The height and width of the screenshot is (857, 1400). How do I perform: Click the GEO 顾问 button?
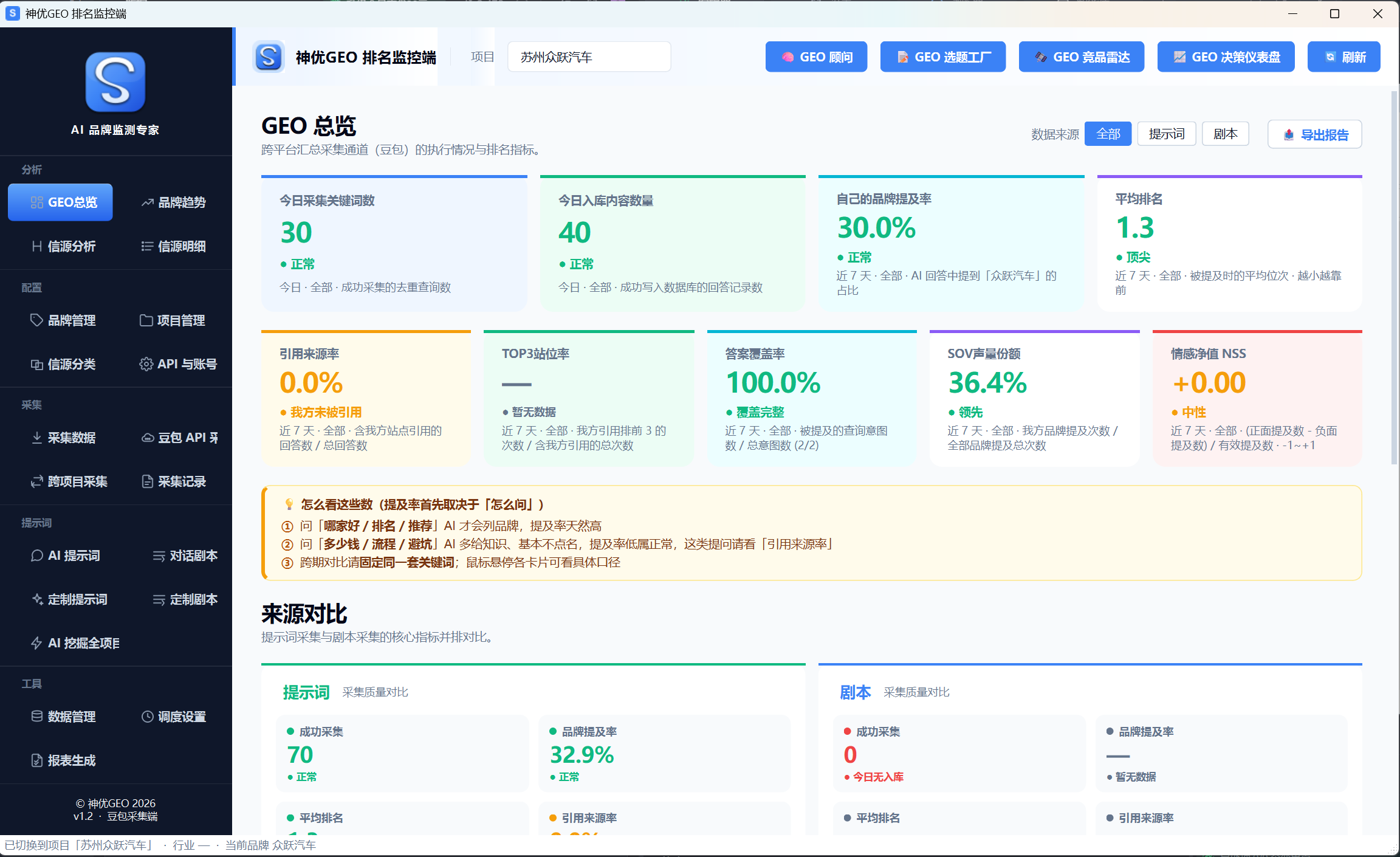pos(816,57)
